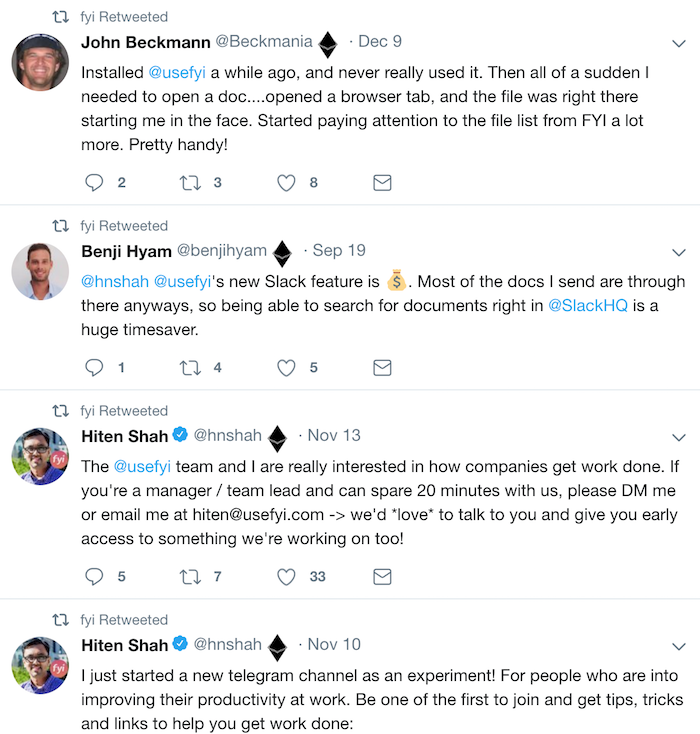Image resolution: width=700 pixels, height=734 pixels.
Task: Open @usefyi mention in John Beckmann's tweet
Action: click(x=177, y=73)
